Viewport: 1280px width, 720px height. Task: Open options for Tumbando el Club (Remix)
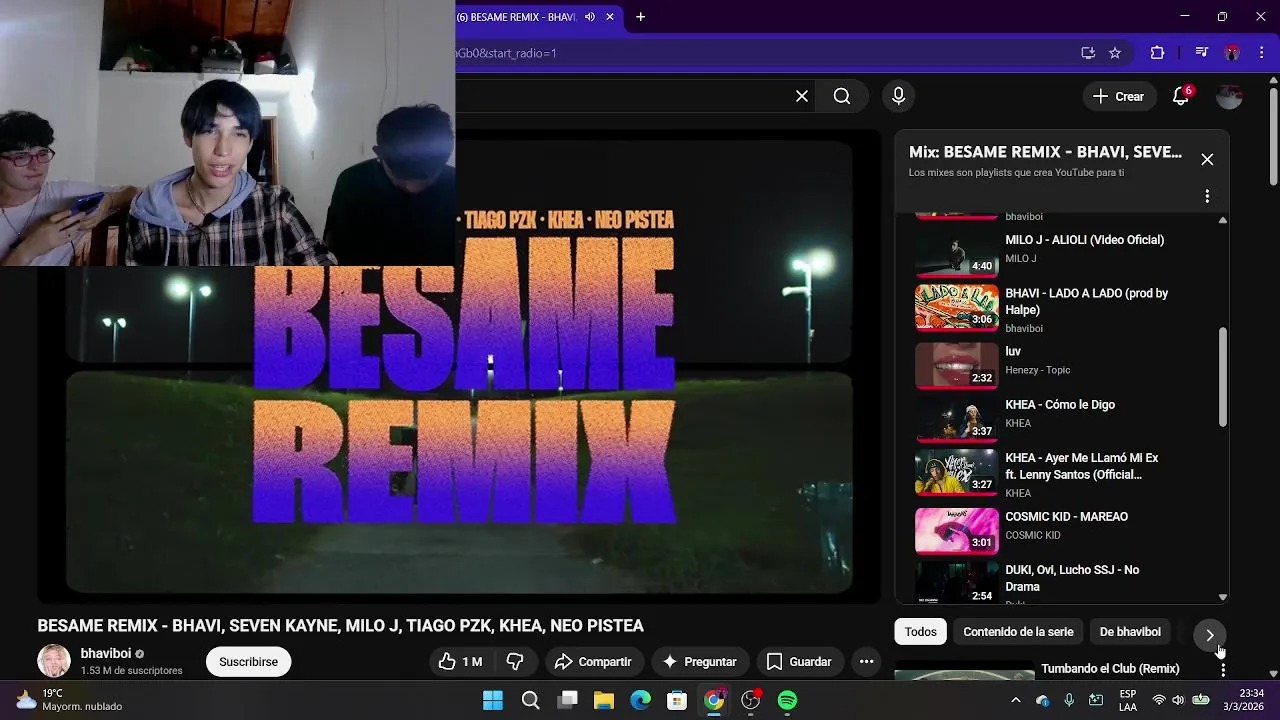[1222, 669]
